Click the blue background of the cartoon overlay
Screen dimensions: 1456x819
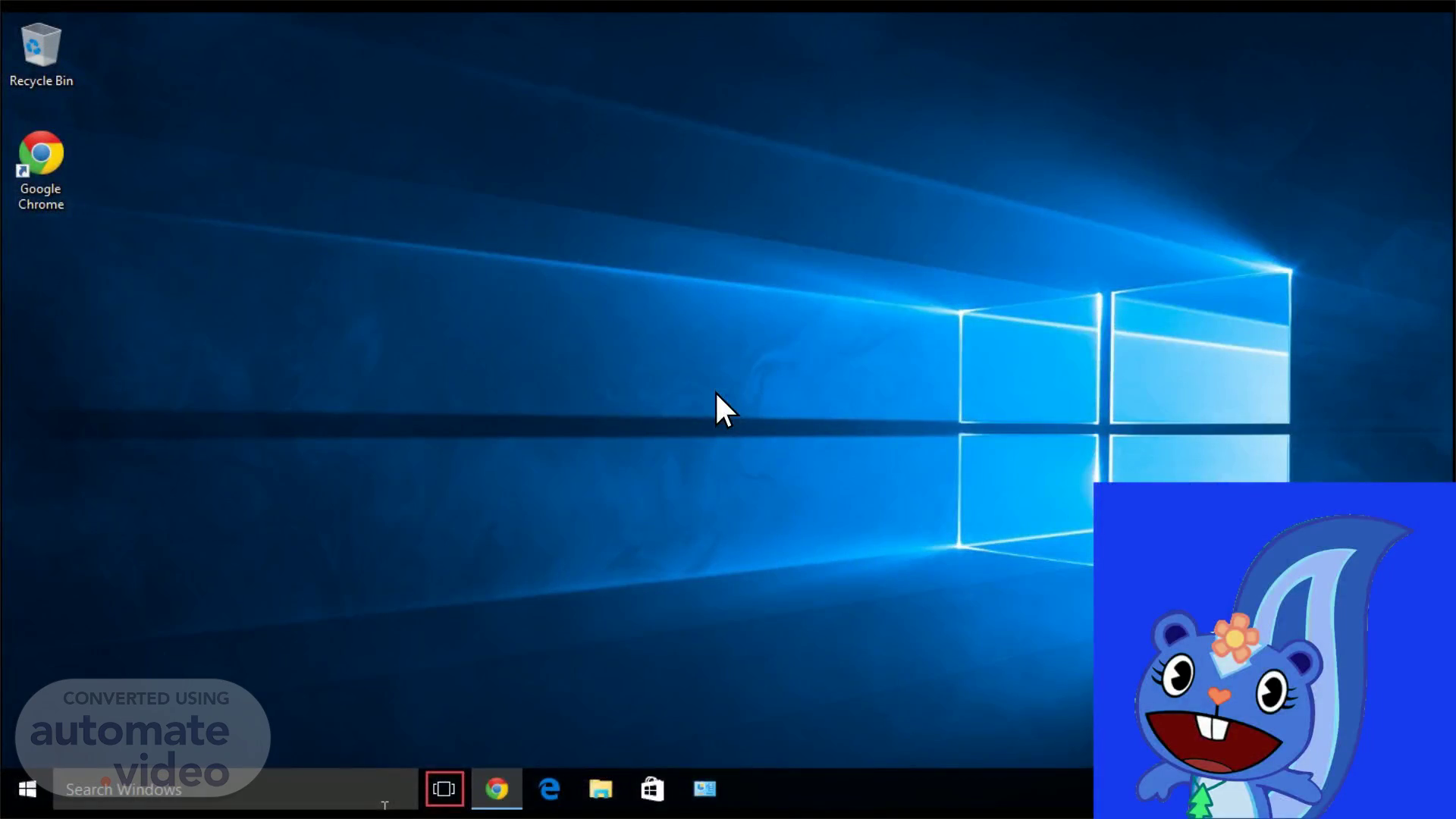[1153, 531]
